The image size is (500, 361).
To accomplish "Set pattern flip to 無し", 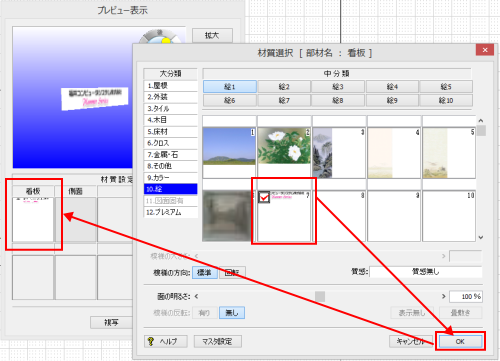I will [x=232, y=313].
